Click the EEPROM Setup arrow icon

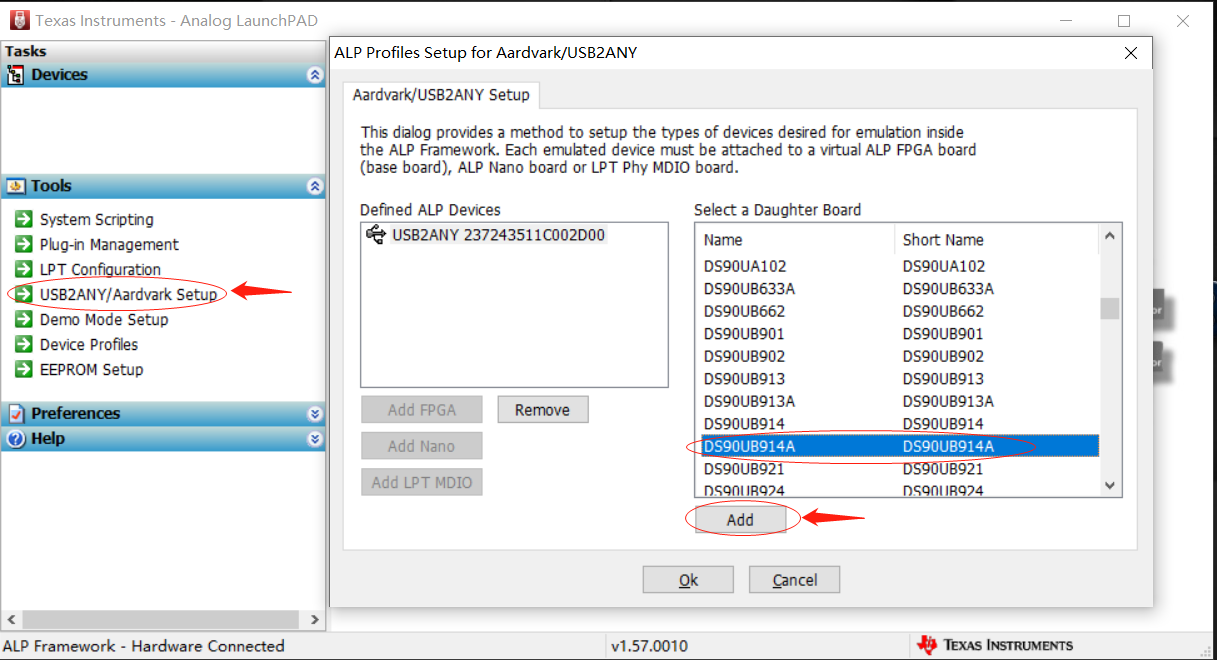(24, 369)
